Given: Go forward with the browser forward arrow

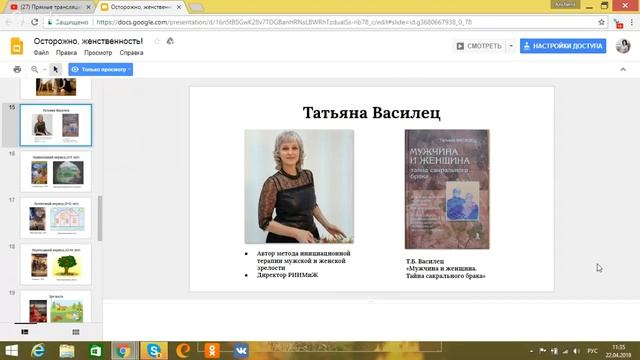Looking at the screenshot, I should point(22,22).
